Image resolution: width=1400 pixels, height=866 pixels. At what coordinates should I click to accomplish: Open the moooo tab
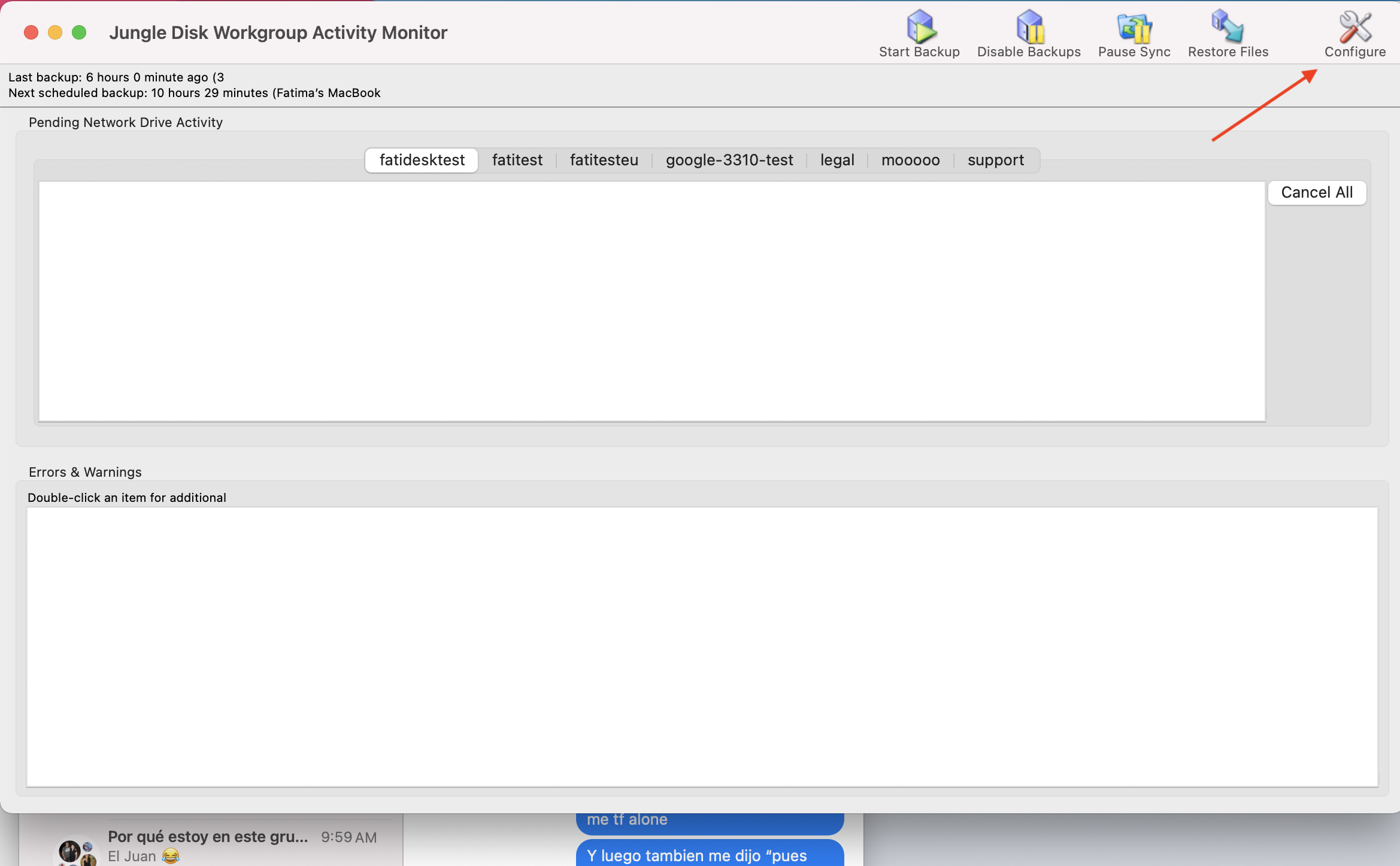(x=910, y=160)
